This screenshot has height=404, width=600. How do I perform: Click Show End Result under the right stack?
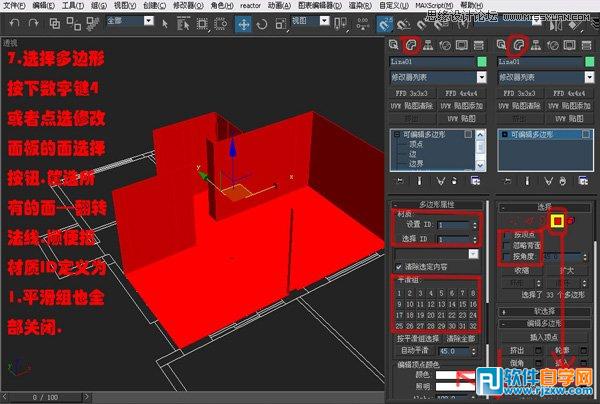(527, 181)
